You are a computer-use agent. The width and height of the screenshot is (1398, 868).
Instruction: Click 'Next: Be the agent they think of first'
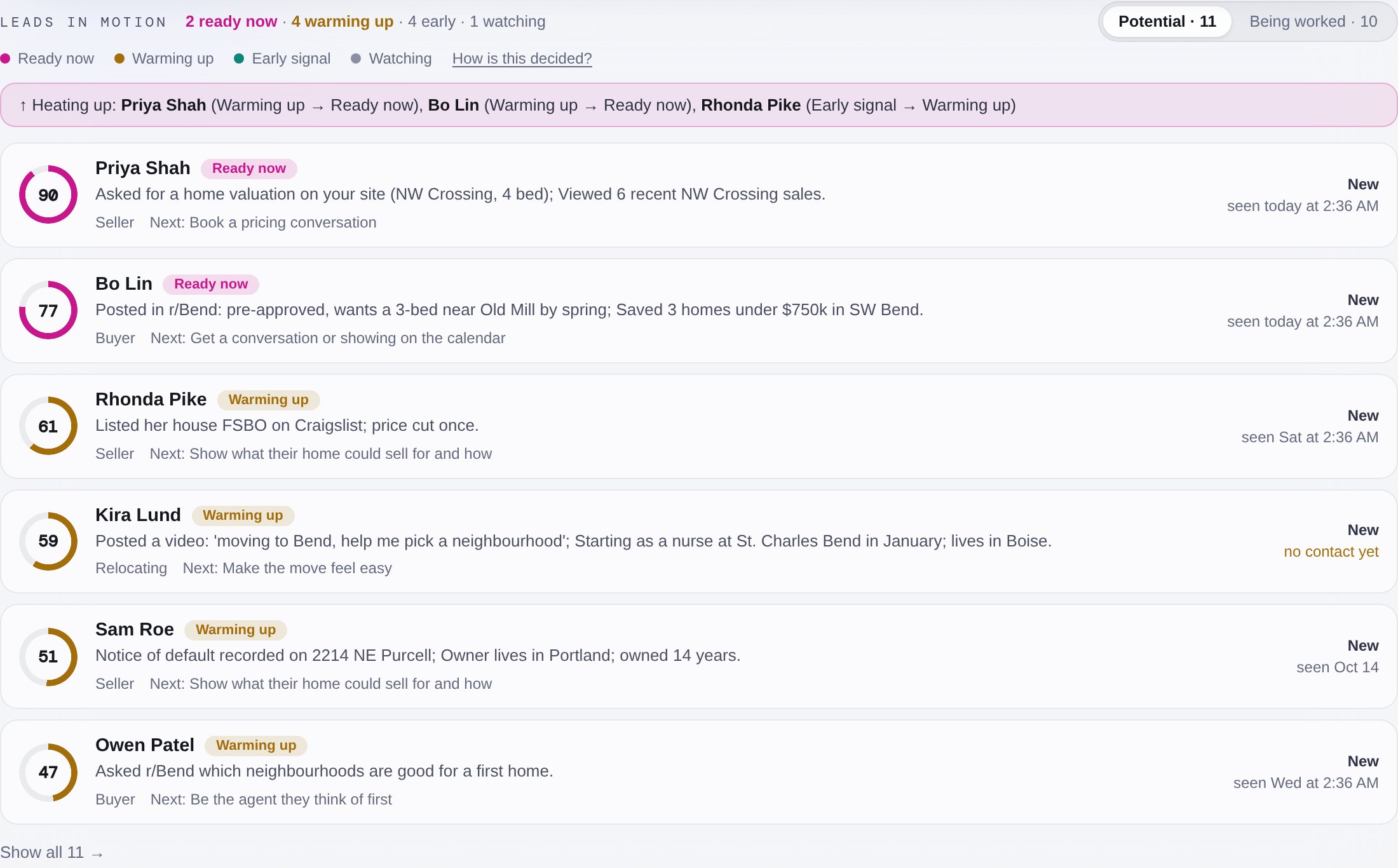click(x=271, y=799)
